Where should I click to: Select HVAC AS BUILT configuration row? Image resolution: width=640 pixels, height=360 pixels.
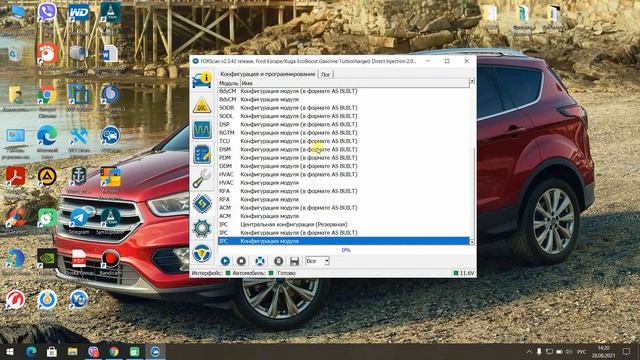click(344, 174)
